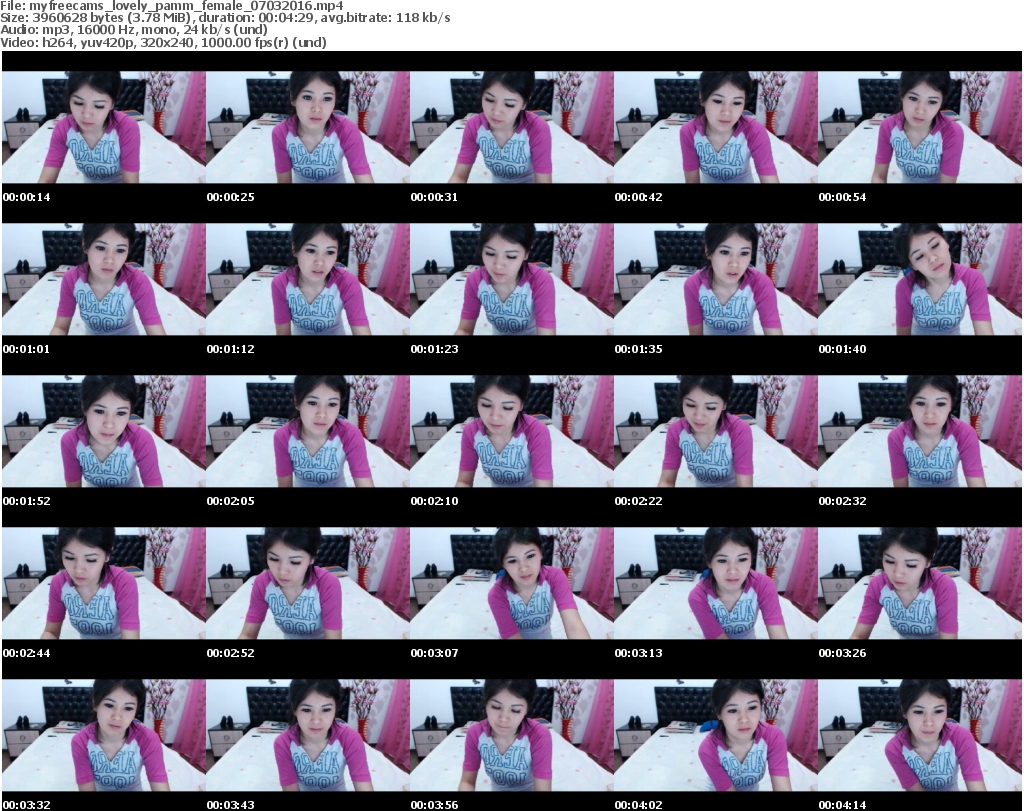Viewport: 1024px width, 811px height.
Task: Click the last thumbnail at 00:04:14
Action: click(919, 735)
